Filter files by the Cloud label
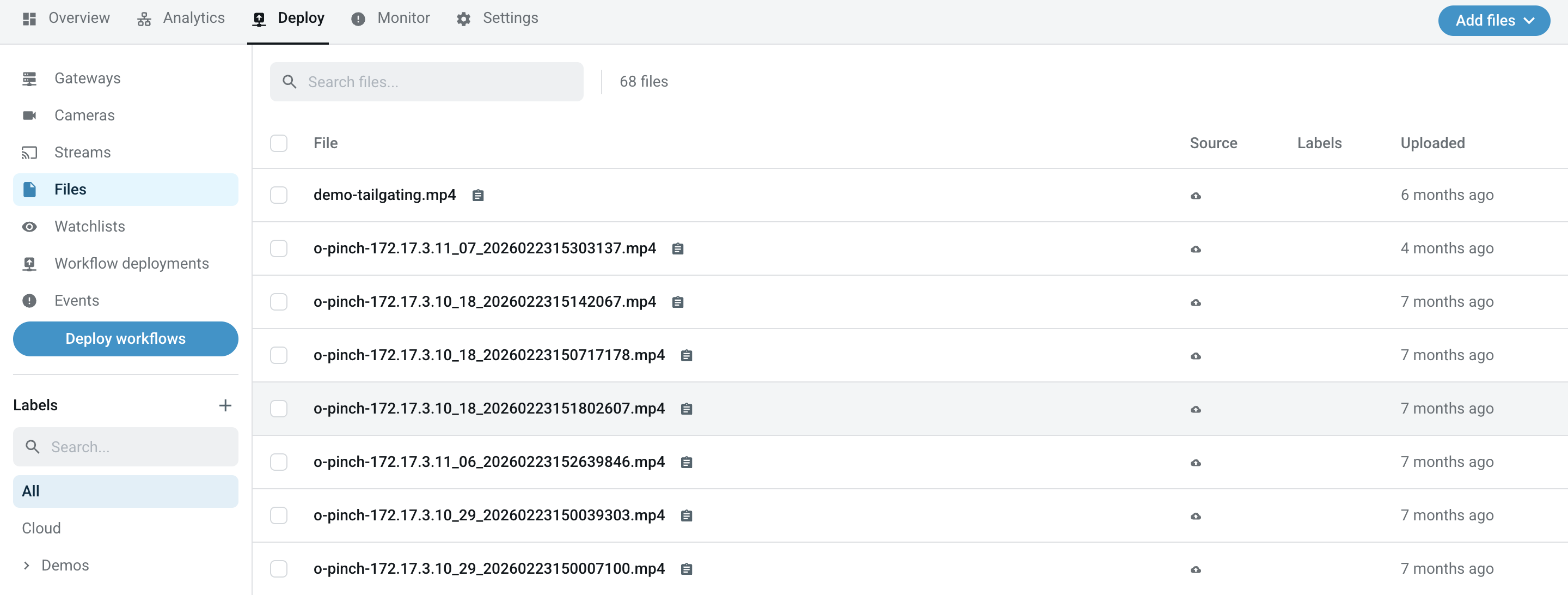Image resolution: width=1568 pixels, height=595 pixels. [x=41, y=528]
